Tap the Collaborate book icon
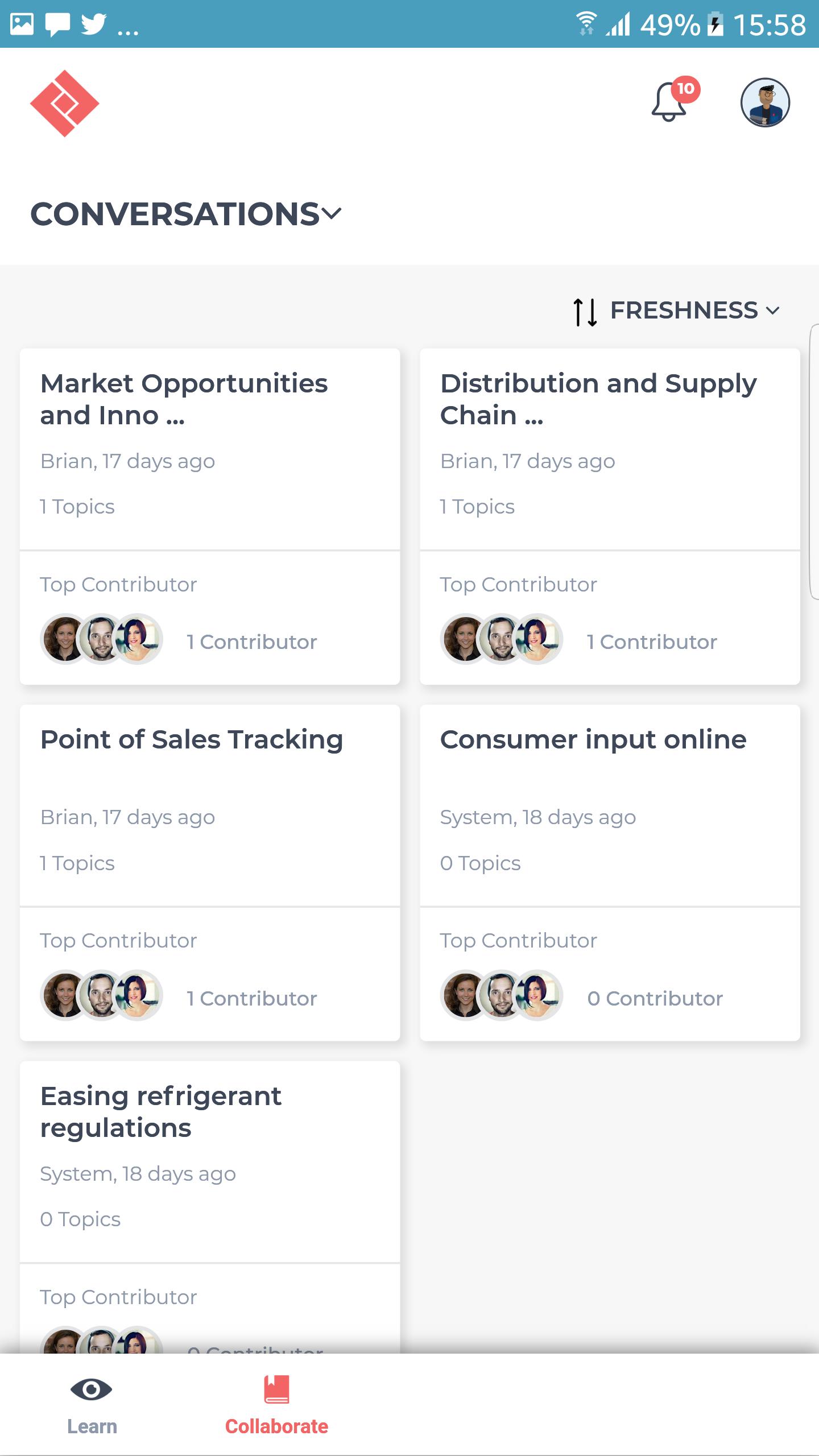This screenshot has height=1456, width=819. click(276, 1389)
